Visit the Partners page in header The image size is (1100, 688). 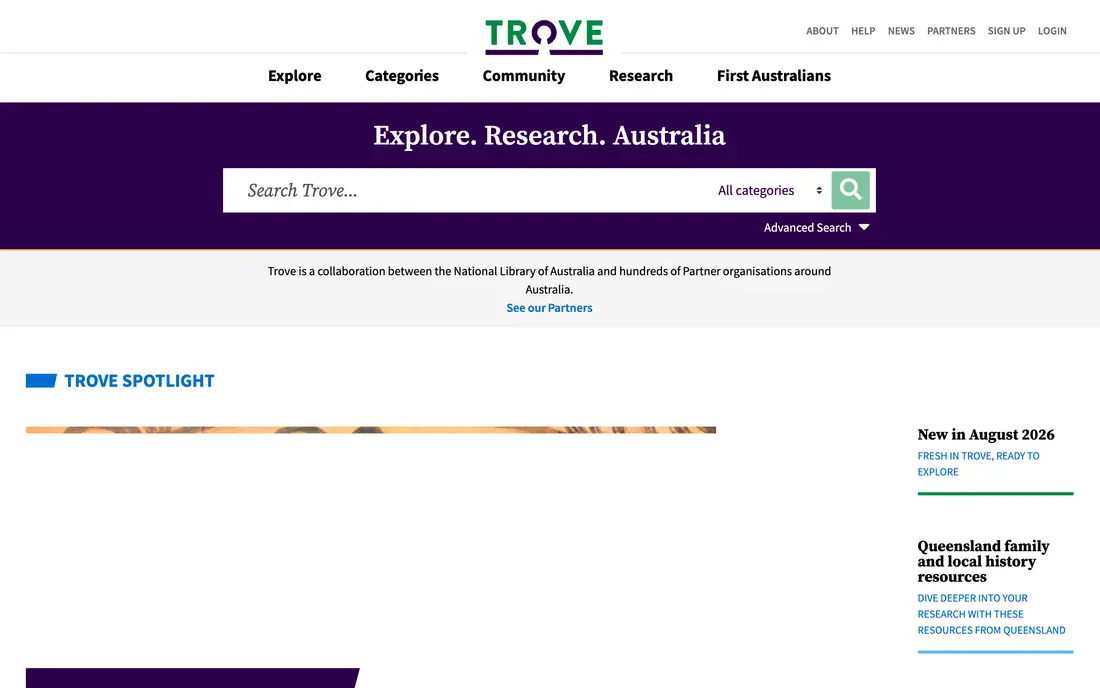pos(951,31)
